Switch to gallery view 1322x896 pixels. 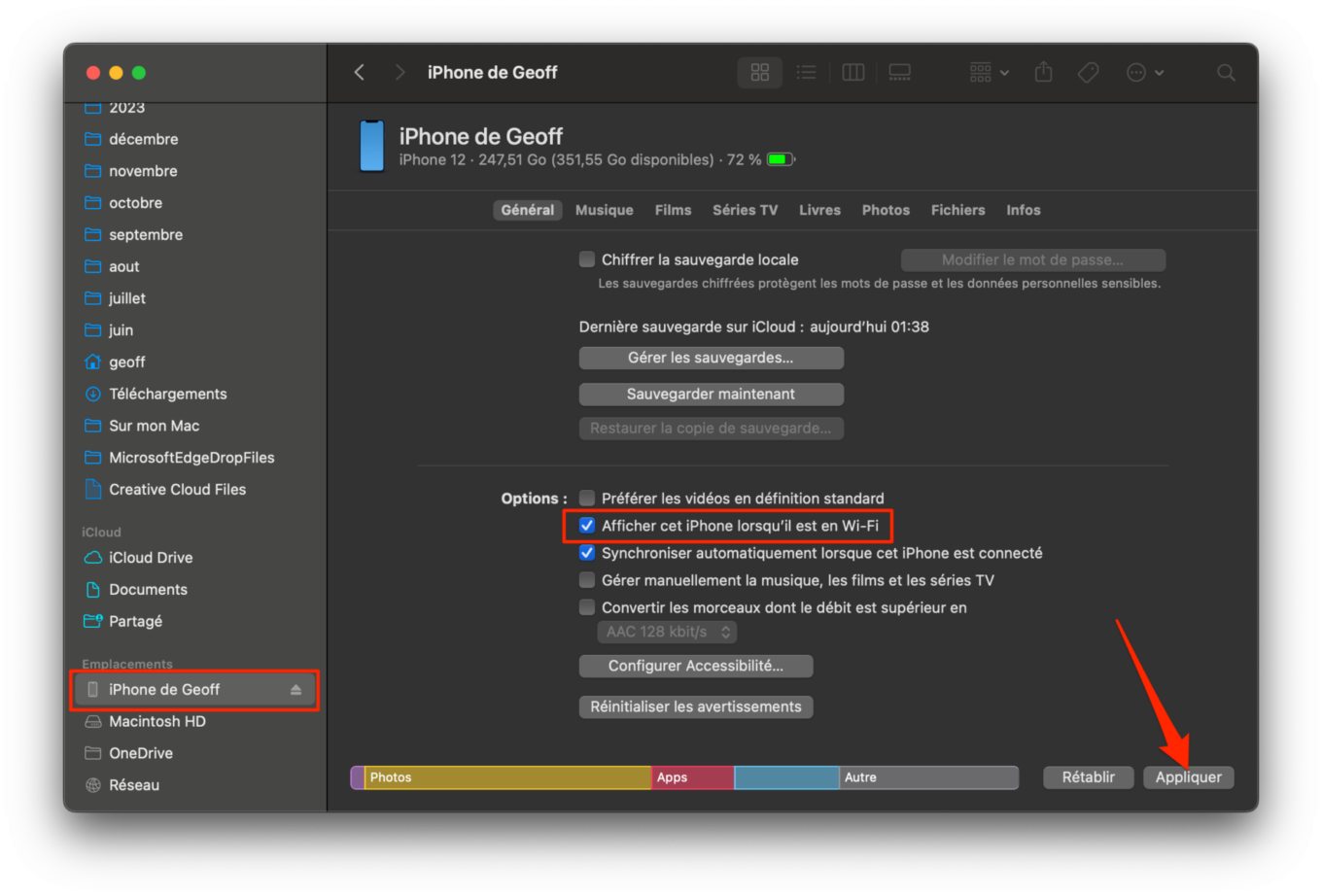point(900,72)
